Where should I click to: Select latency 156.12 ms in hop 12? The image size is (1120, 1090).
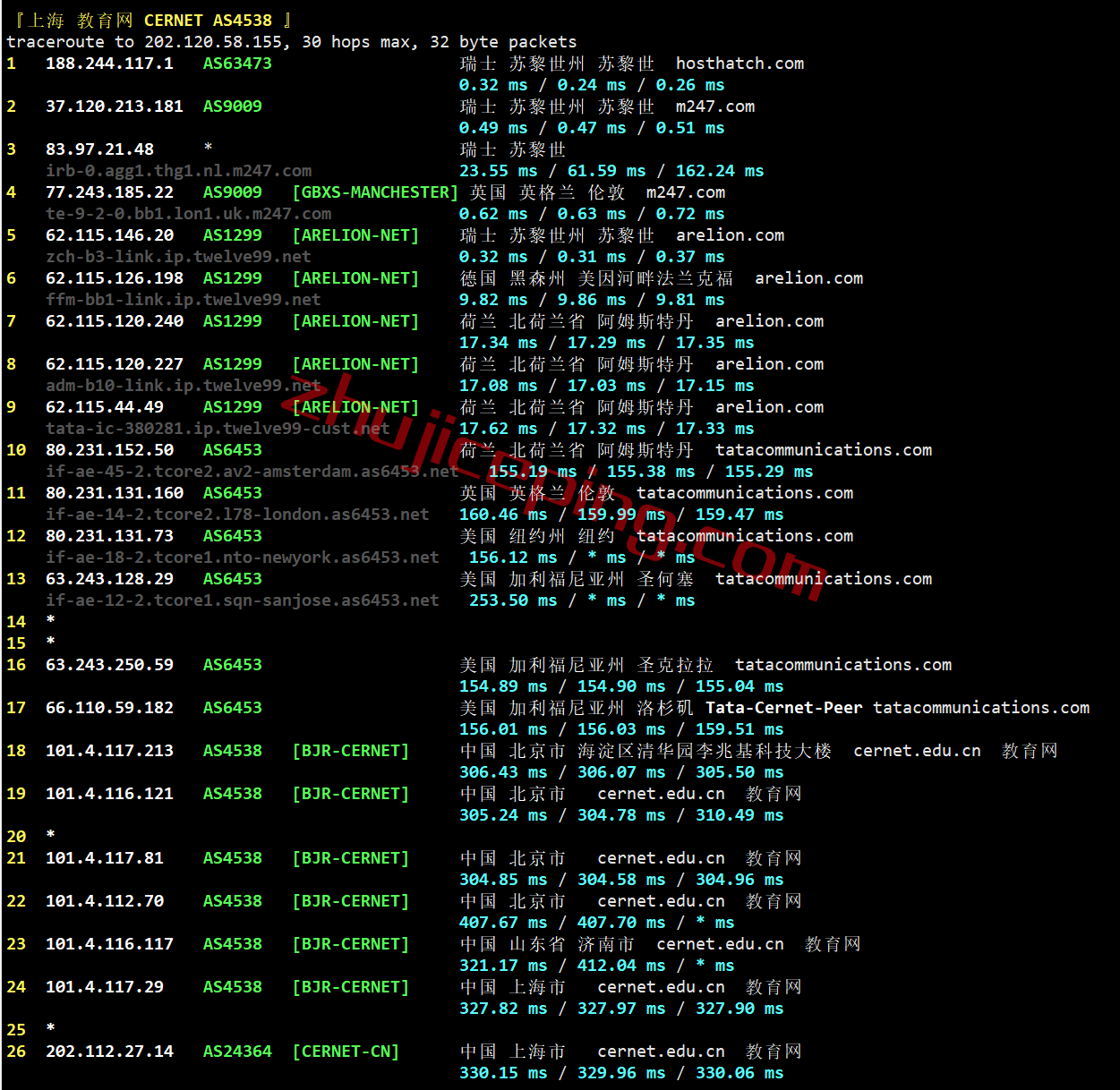(513, 558)
